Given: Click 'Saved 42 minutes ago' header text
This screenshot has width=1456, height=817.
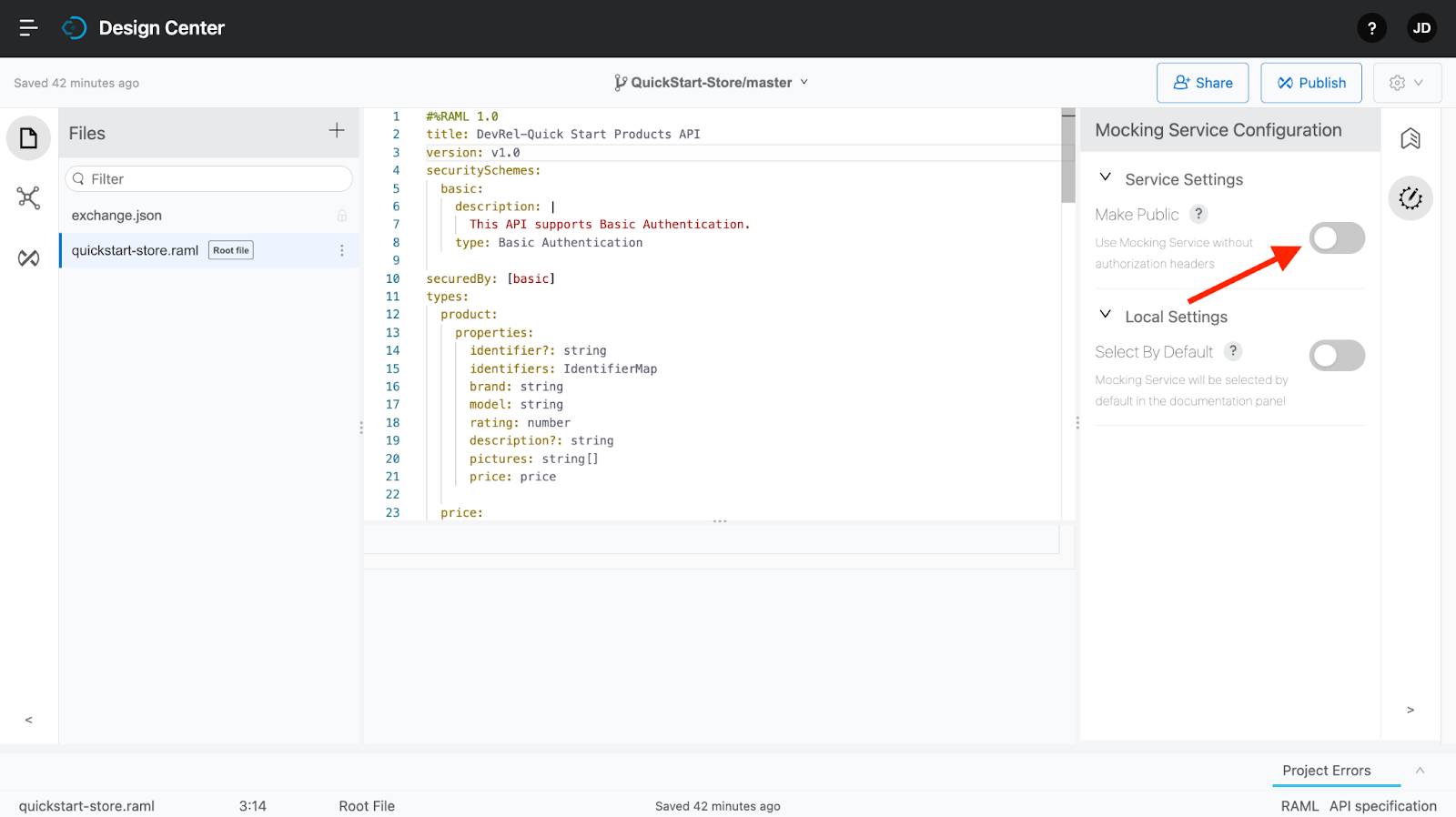Looking at the screenshot, I should (76, 83).
